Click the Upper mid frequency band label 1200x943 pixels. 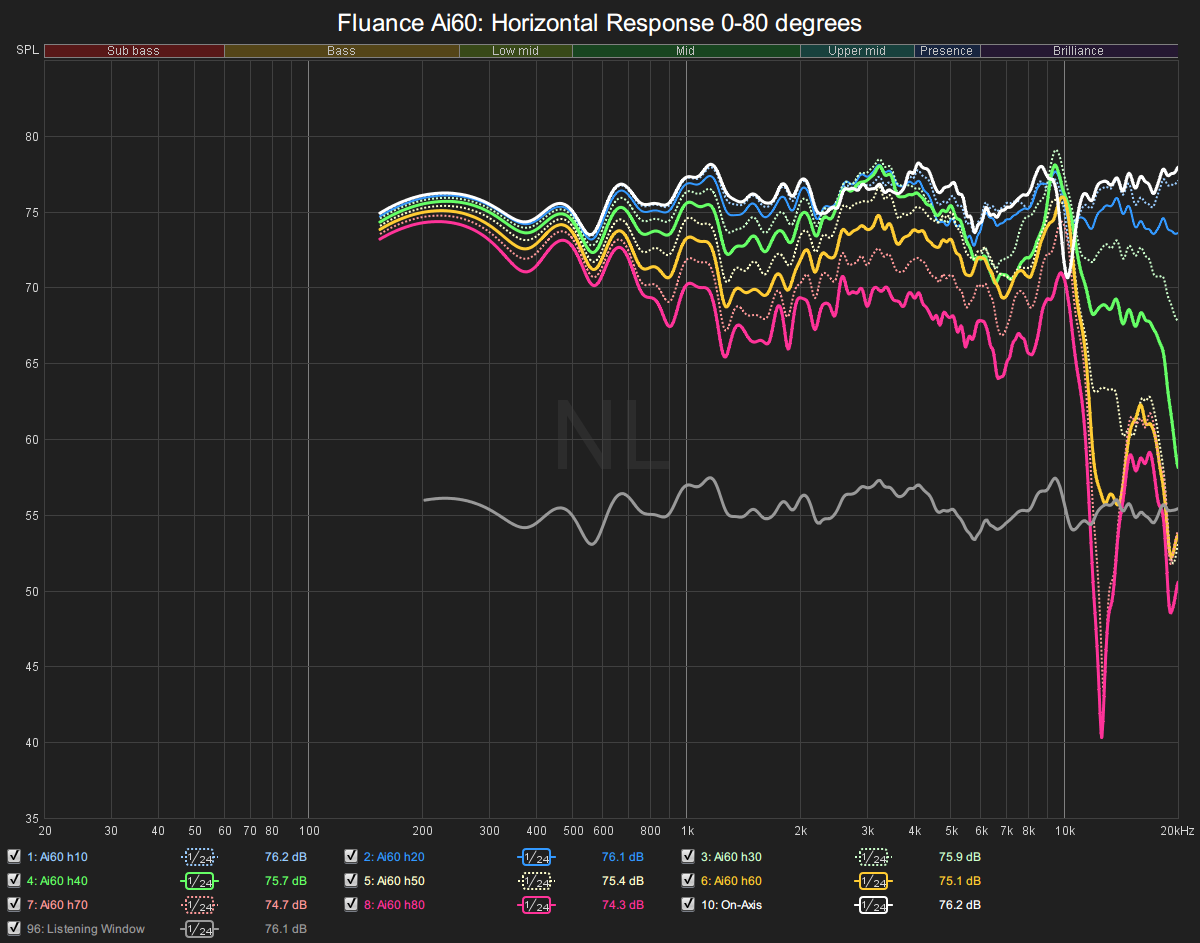857,51
